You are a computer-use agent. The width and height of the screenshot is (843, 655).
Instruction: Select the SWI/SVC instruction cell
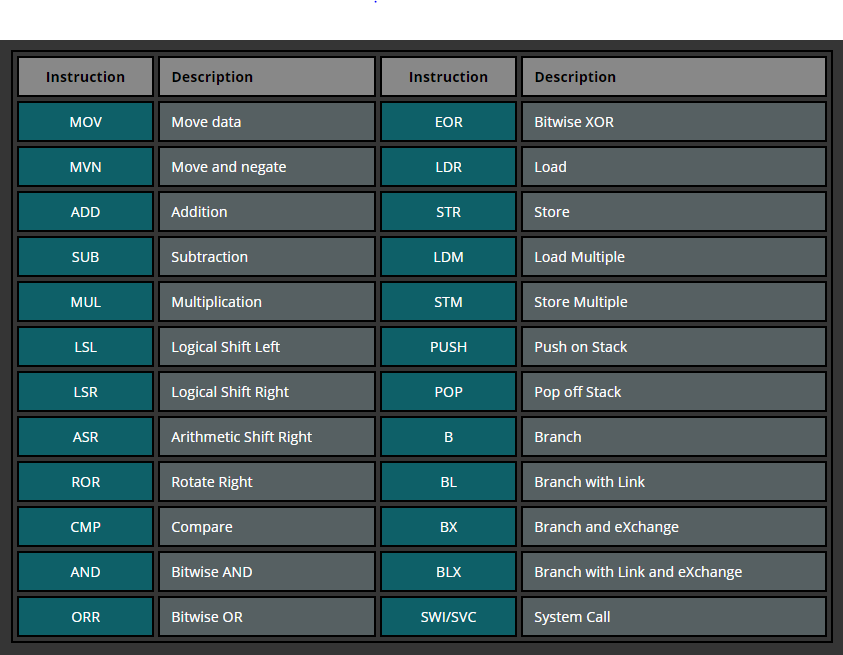click(448, 617)
